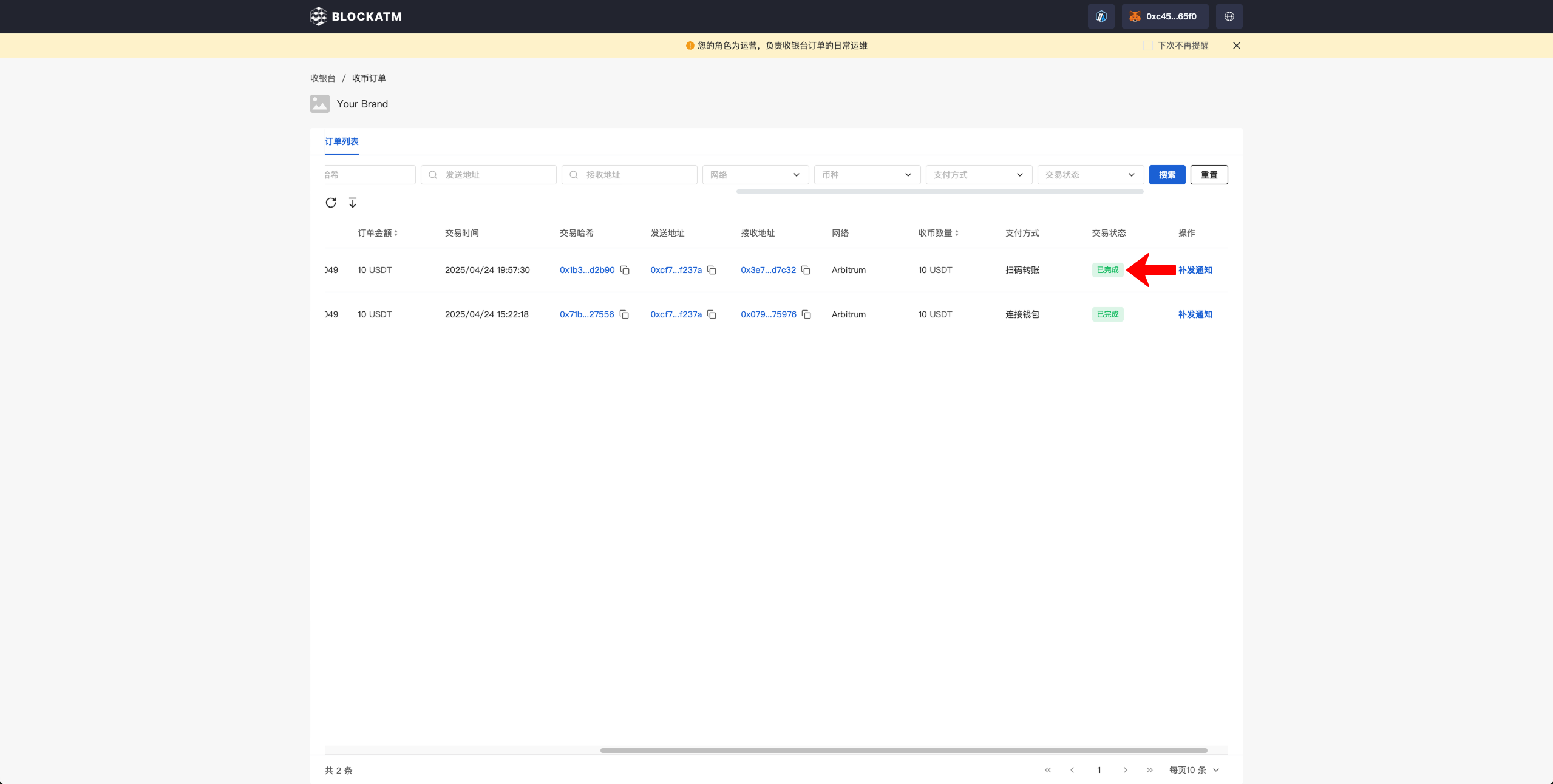The image size is (1553, 784).
Task: Open the 交易状态 filter dropdown
Action: point(1090,175)
